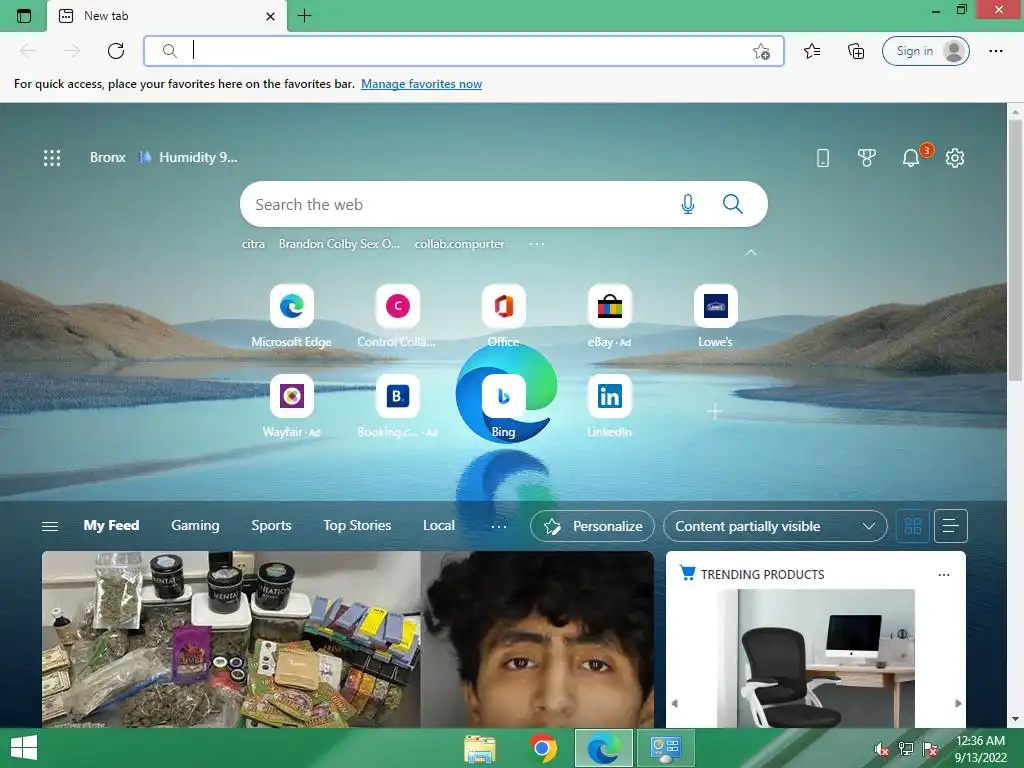Show previous trending product arrow

tap(675, 703)
